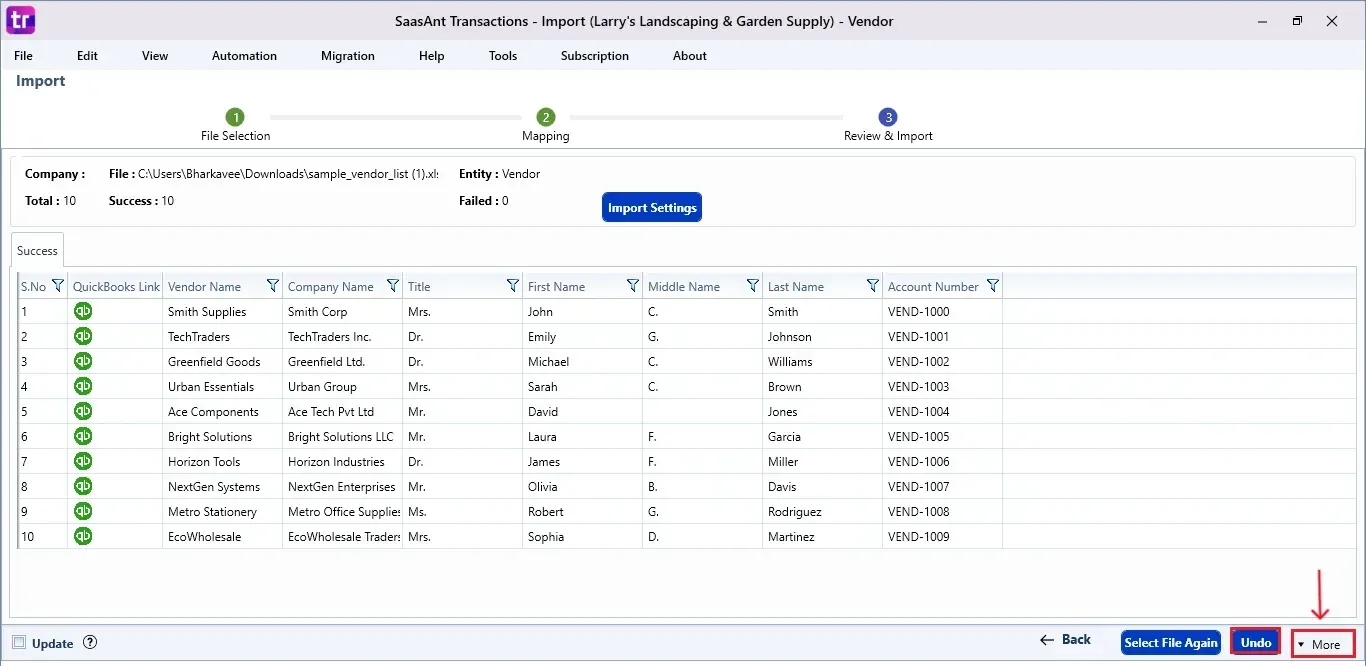Open QuickBooks link for Bright Solutions row
The image size is (1366, 666).
click(x=83, y=436)
